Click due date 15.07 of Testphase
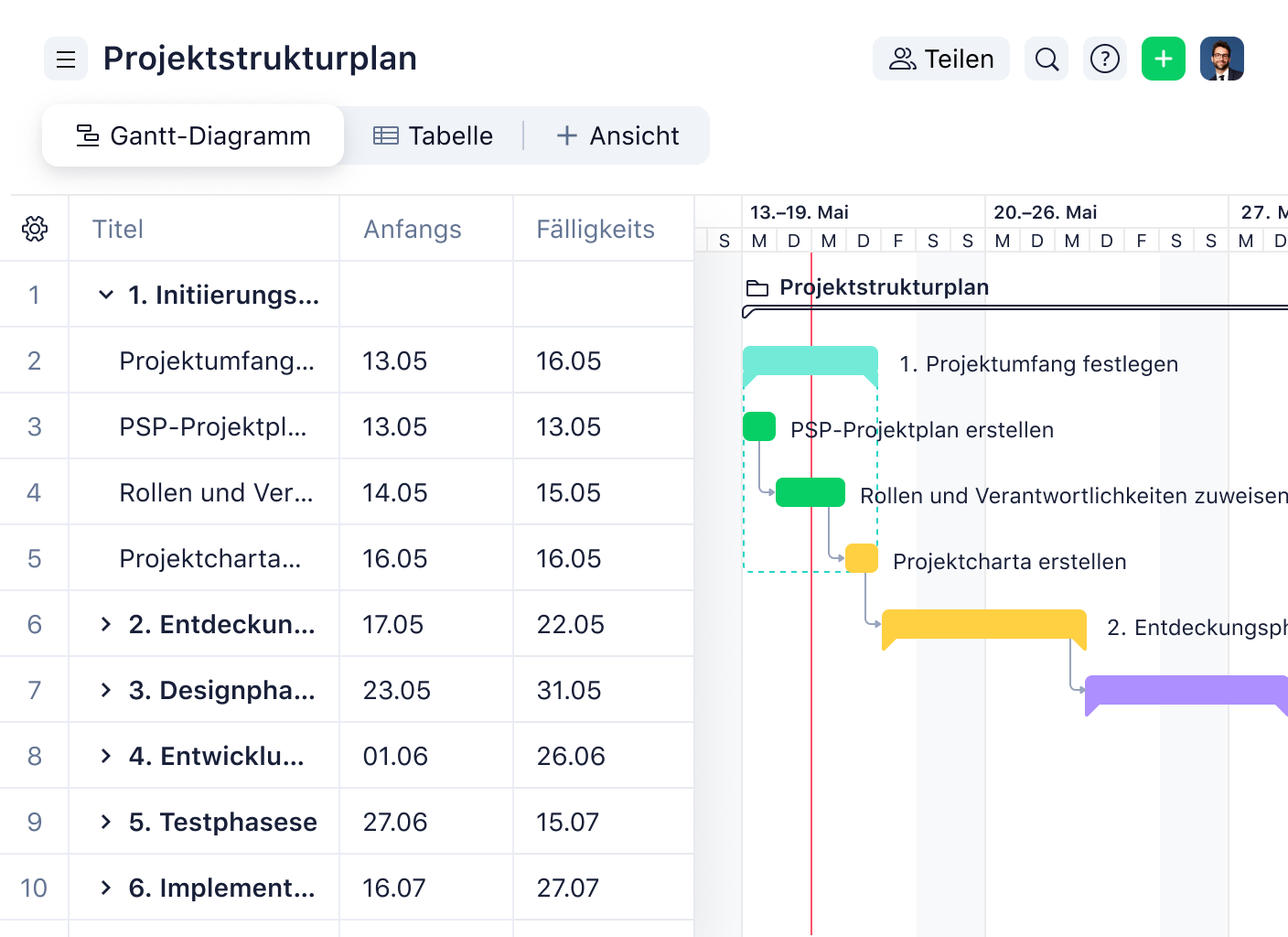 click(568, 822)
